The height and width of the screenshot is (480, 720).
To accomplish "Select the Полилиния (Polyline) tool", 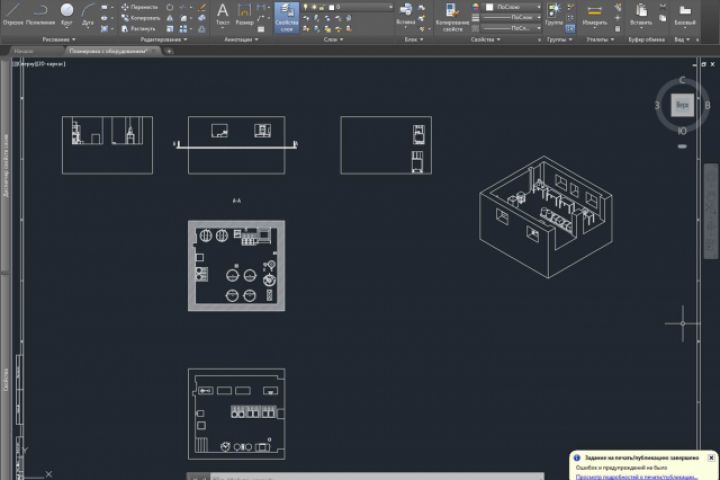I will tap(40, 14).
